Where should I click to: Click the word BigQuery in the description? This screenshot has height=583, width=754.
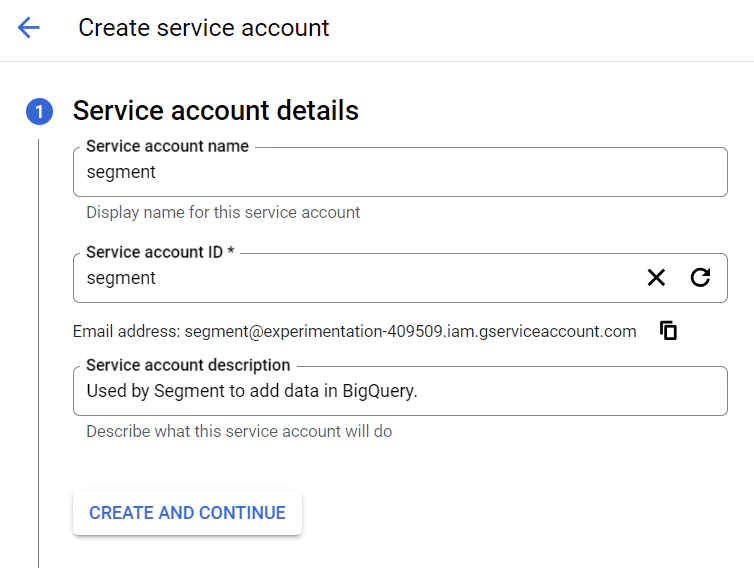[377, 391]
